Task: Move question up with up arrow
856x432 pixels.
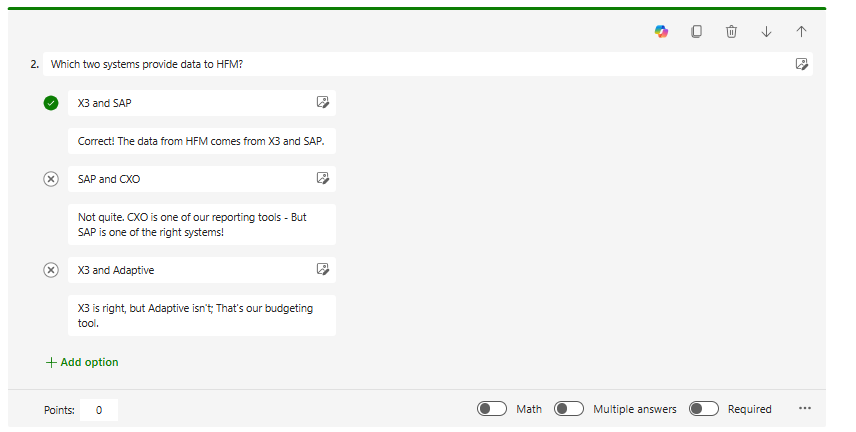Action: click(801, 32)
